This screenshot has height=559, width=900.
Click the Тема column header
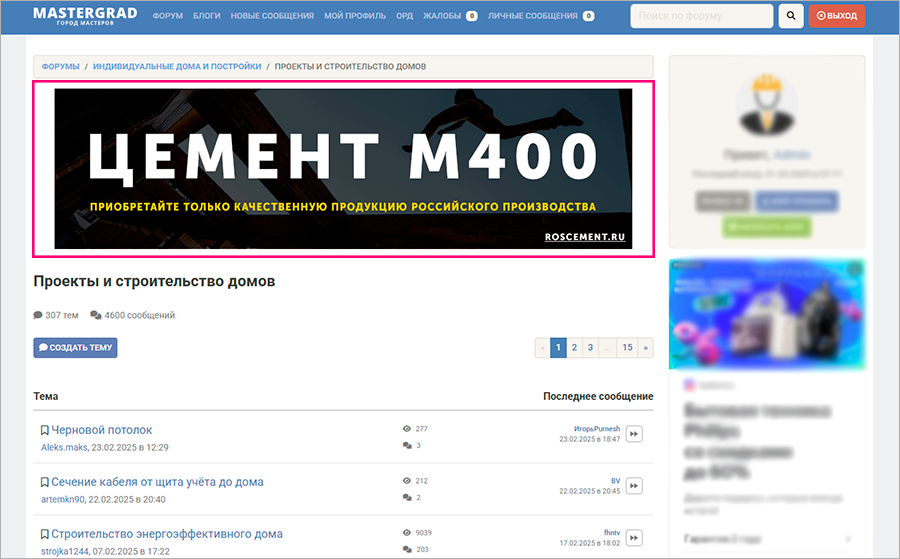tap(45, 396)
